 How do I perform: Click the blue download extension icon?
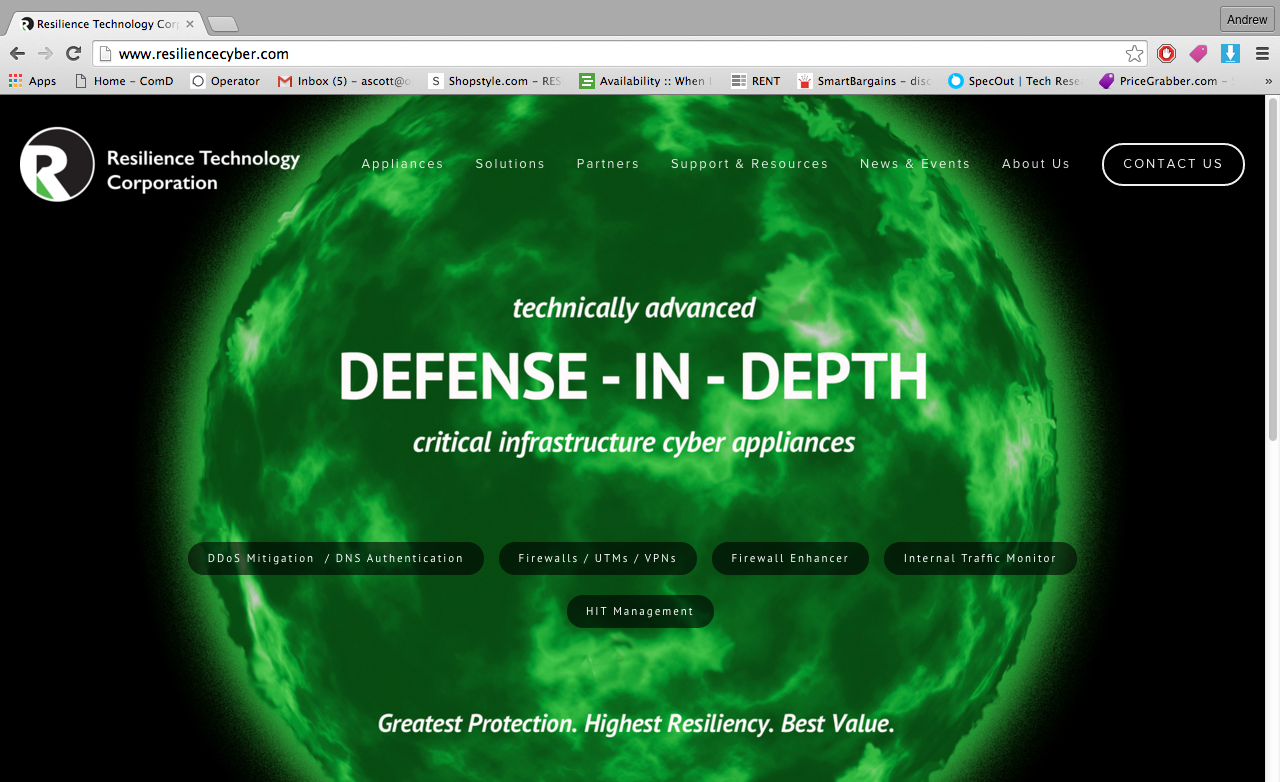click(x=1230, y=54)
